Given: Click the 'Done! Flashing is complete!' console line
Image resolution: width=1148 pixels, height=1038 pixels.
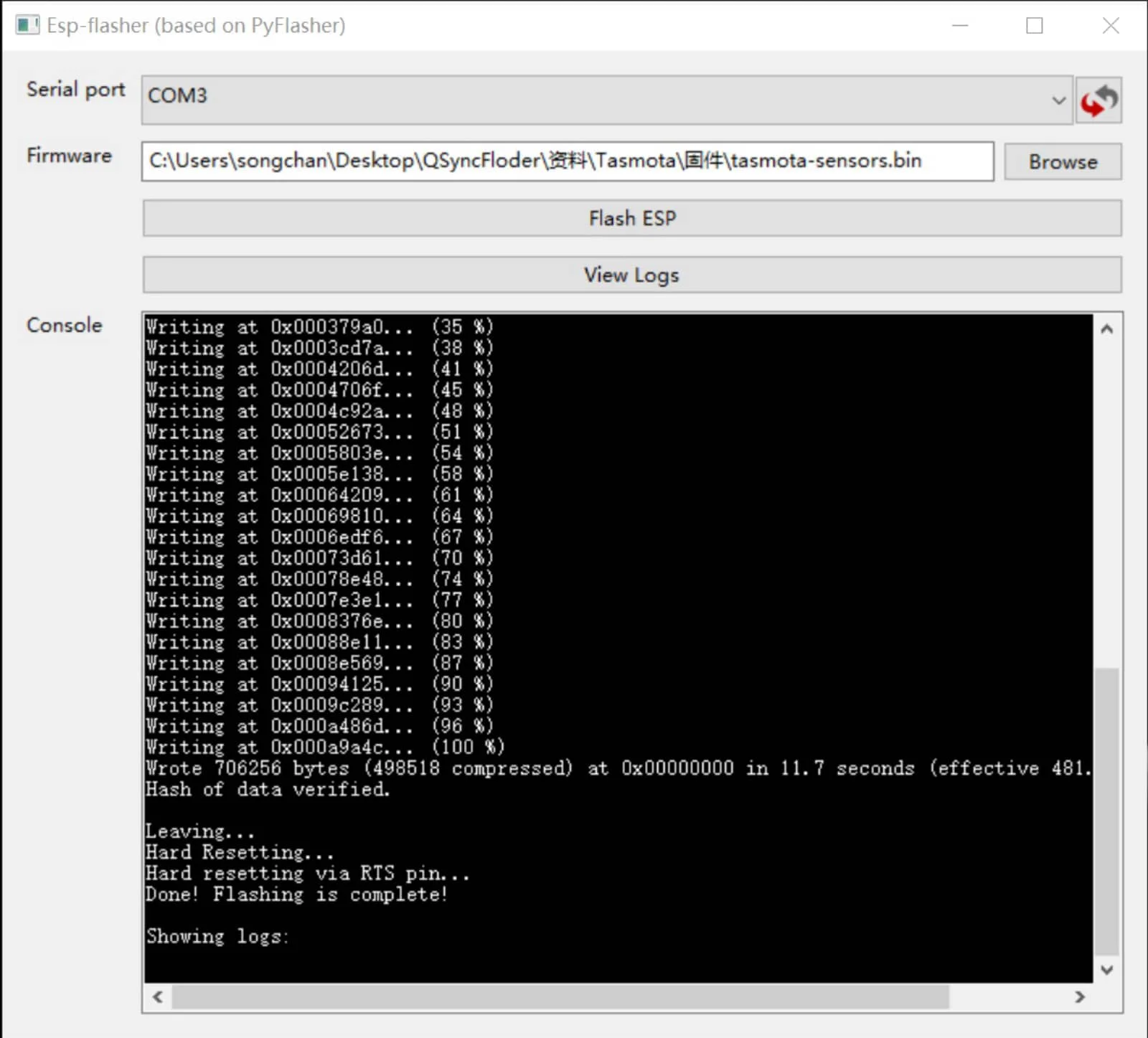Looking at the screenshot, I should 296,895.
